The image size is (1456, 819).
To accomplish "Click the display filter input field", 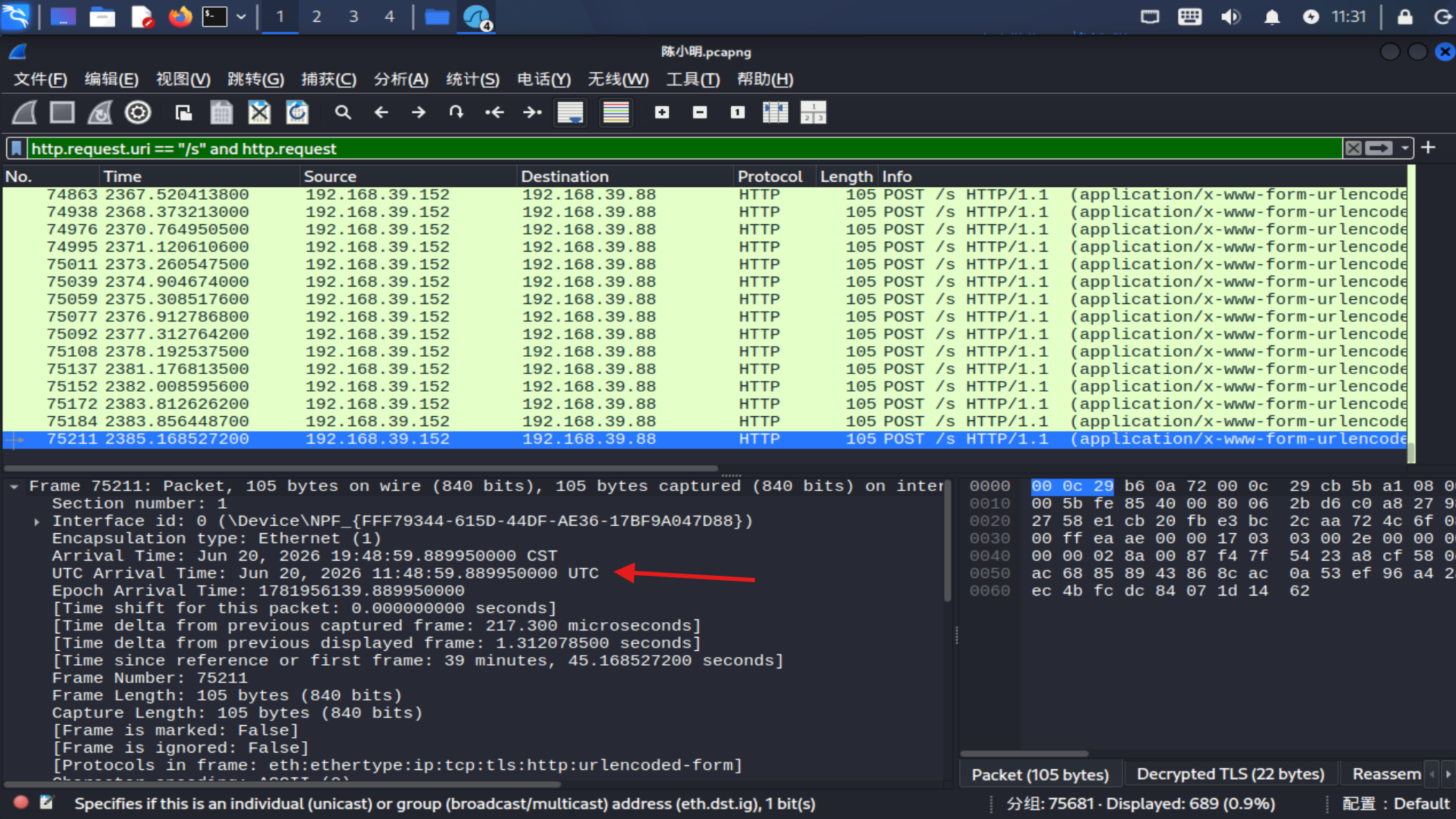I will [685, 149].
